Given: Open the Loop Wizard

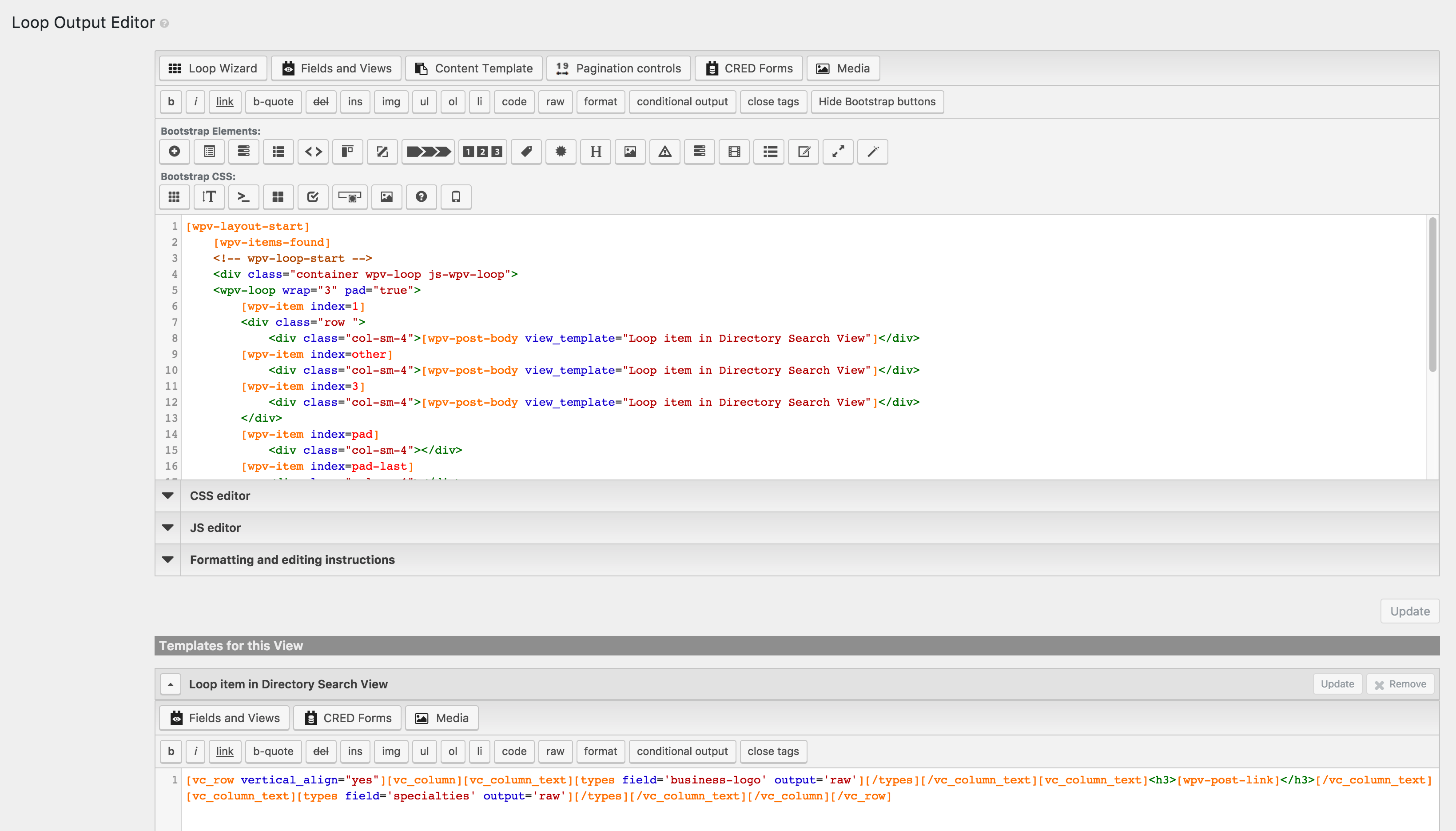Looking at the screenshot, I should (212, 68).
